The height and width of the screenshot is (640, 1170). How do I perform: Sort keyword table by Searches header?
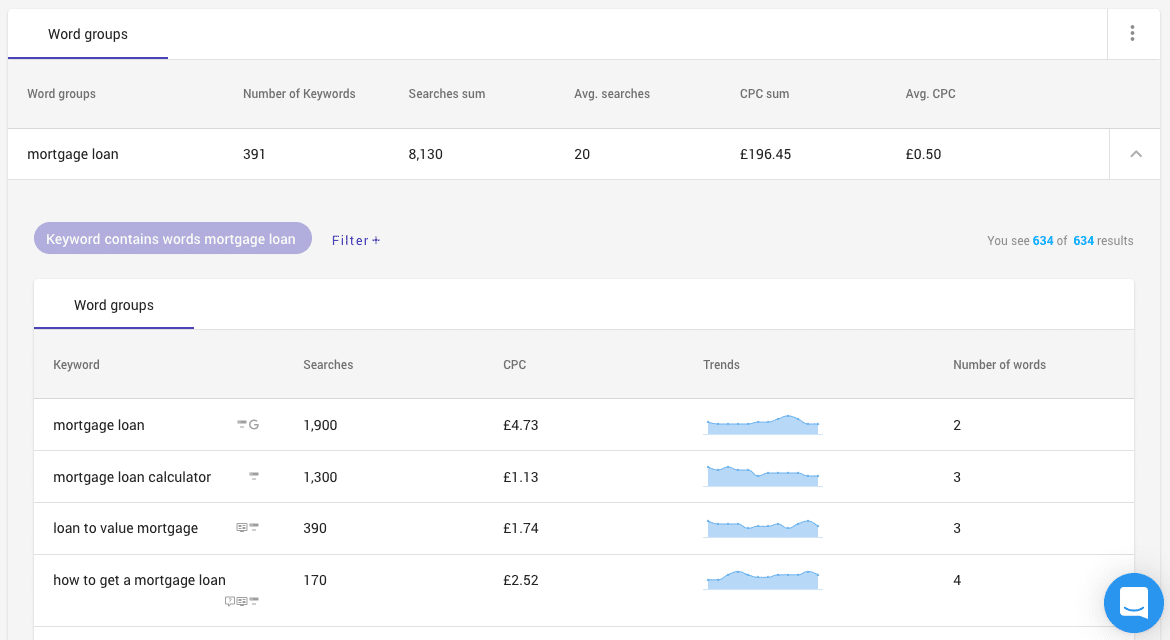[328, 365]
